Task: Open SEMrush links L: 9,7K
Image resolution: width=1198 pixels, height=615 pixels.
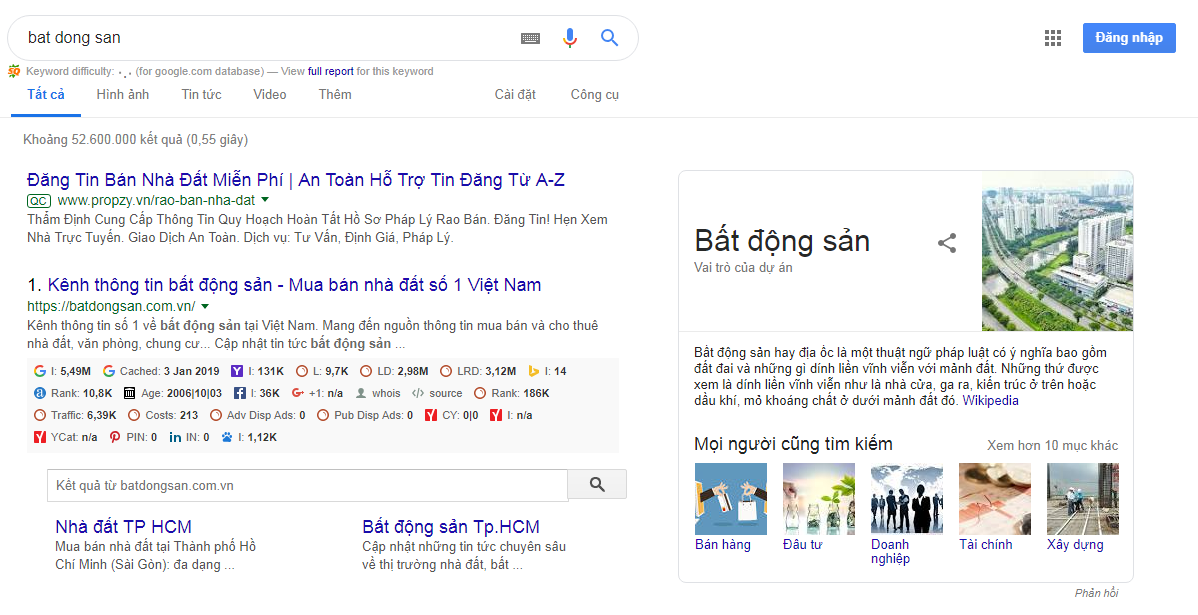Action: coord(322,371)
